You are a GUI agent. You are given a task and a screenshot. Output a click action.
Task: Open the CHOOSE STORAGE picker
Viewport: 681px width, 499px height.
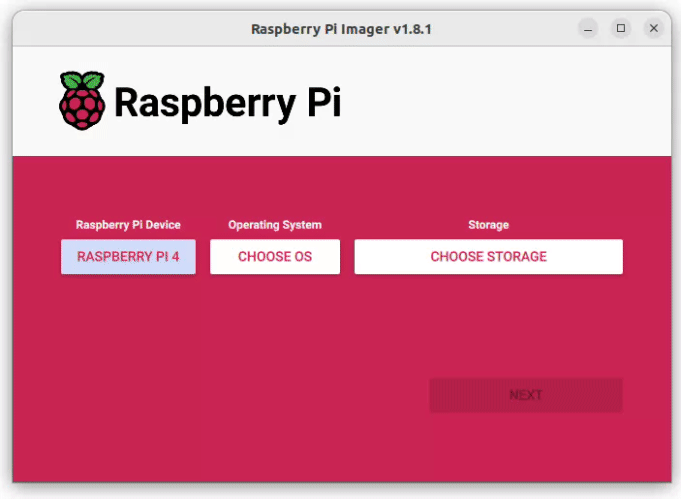(x=488, y=257)
